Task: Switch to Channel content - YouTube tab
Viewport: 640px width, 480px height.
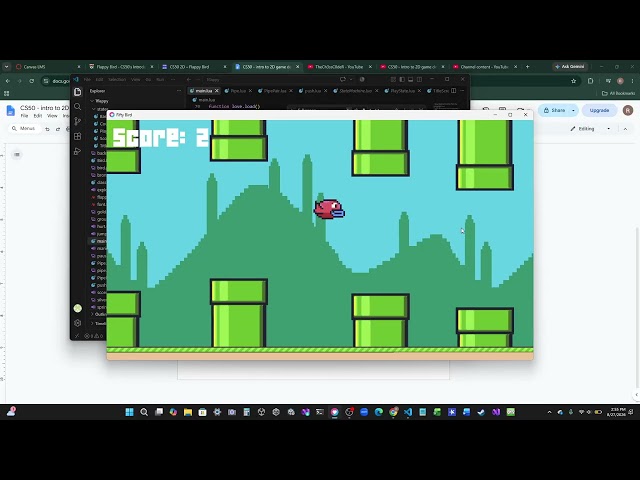Action: click(x=485, y=67)
